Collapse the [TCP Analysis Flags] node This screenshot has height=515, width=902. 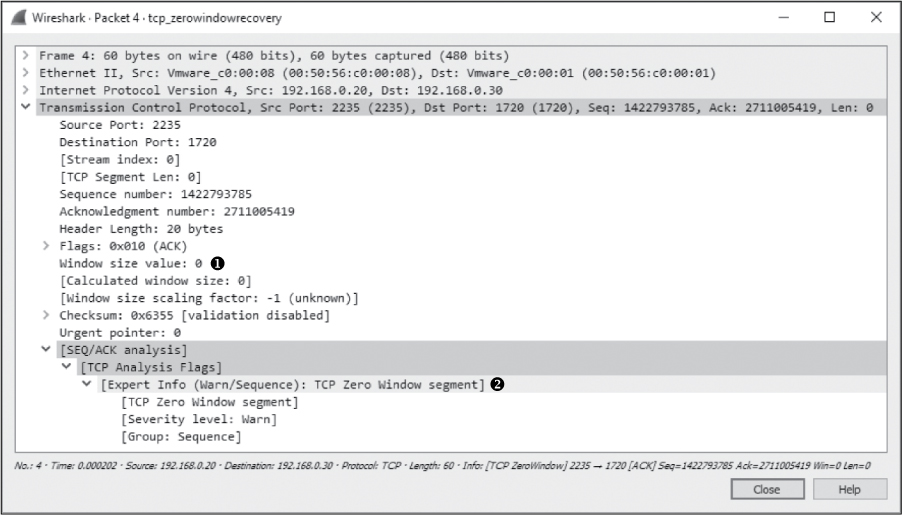(67, 366)
